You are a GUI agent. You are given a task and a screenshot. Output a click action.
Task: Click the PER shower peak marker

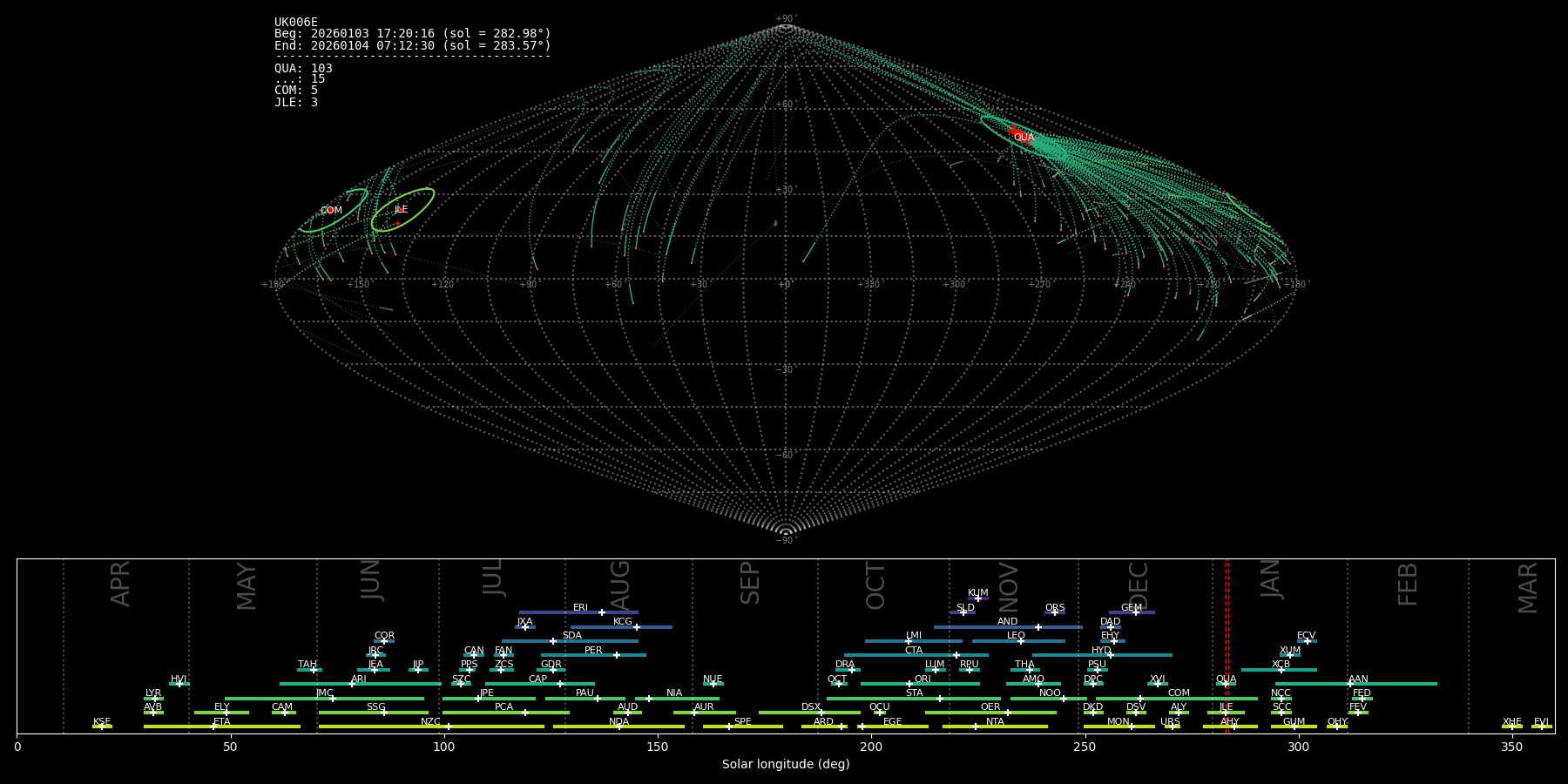coord(617,655)
